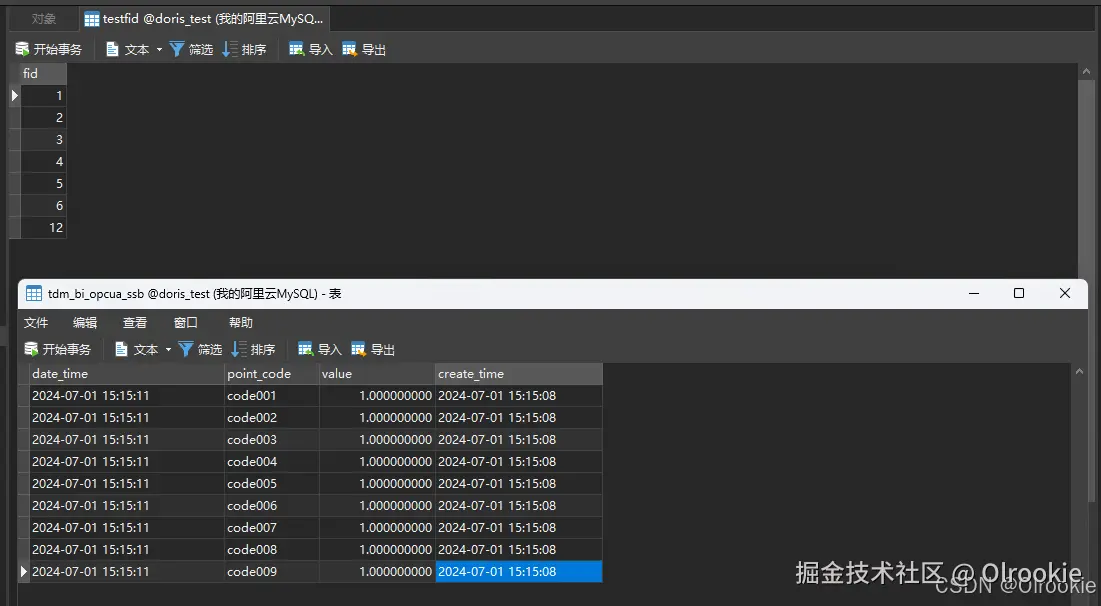Image resolution: width=1101 pixels, height=606 pixels.
Task: Open the 窗口 menu
Action: (x=185, y=322)
